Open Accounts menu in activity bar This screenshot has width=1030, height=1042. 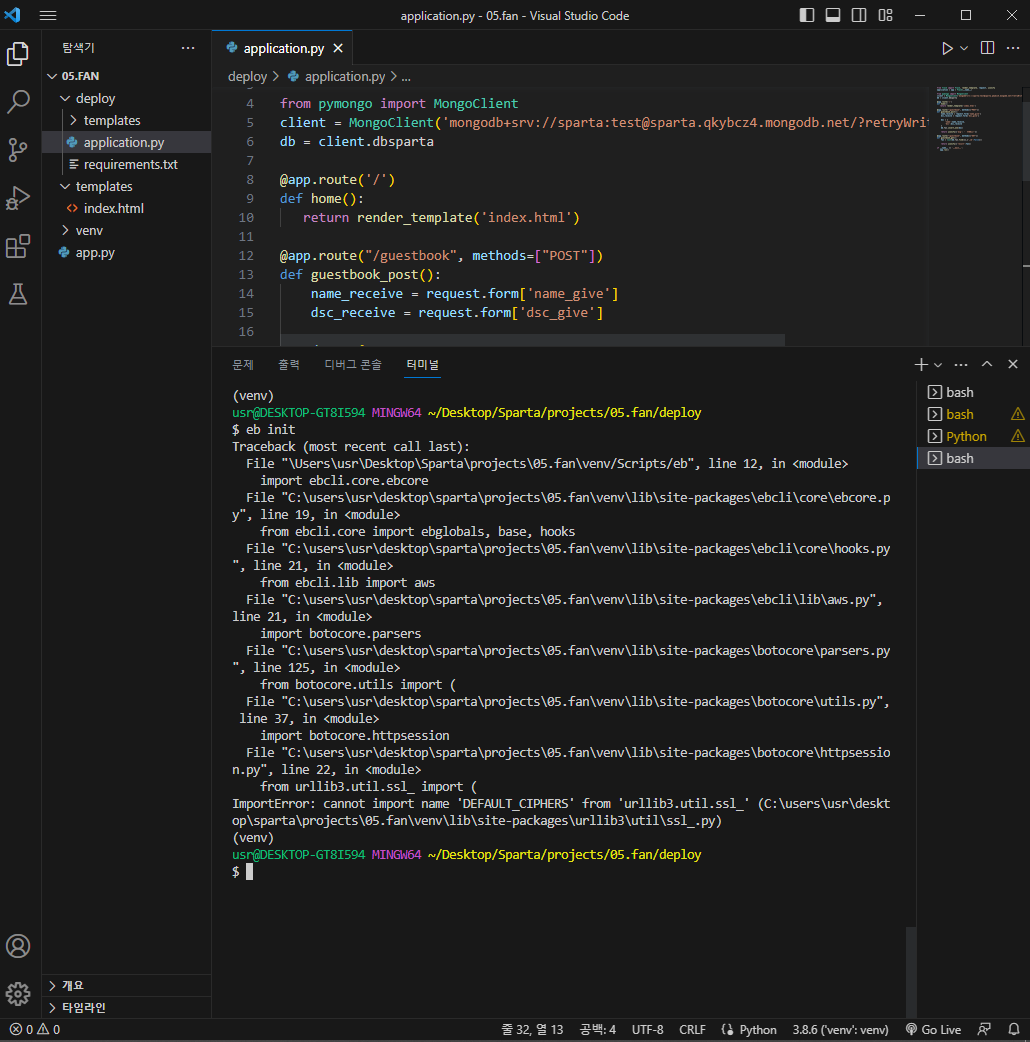click(18, 946)
